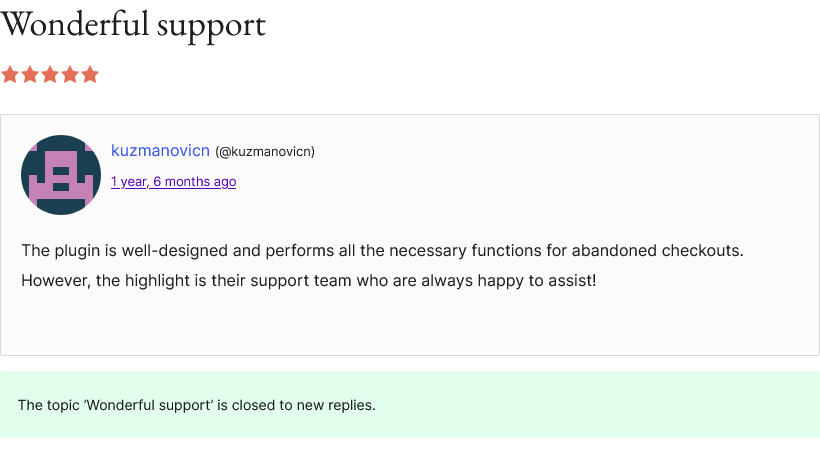The height and width of the screenshot is (458, 820).
Task: Click the fourth rating star
Action: pos(70,75)
